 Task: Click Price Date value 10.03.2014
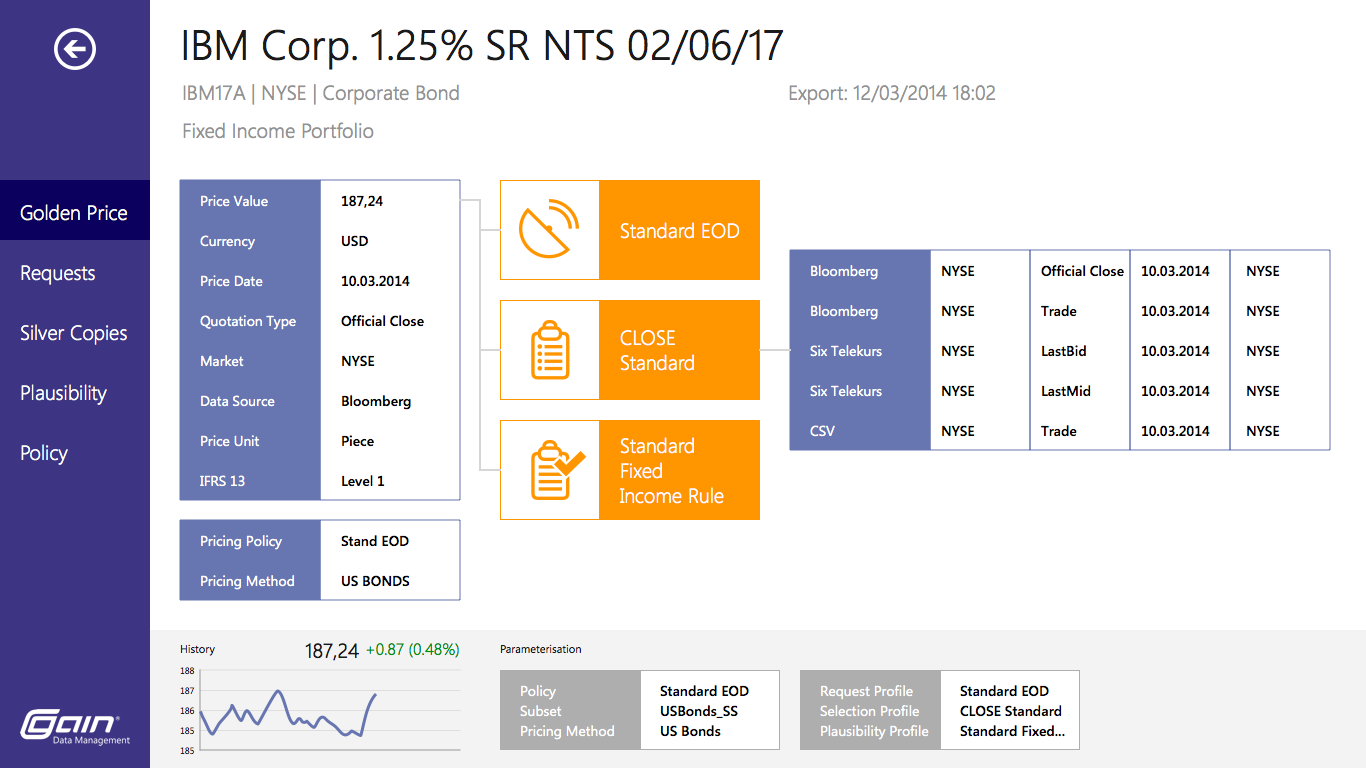[375, 281]
